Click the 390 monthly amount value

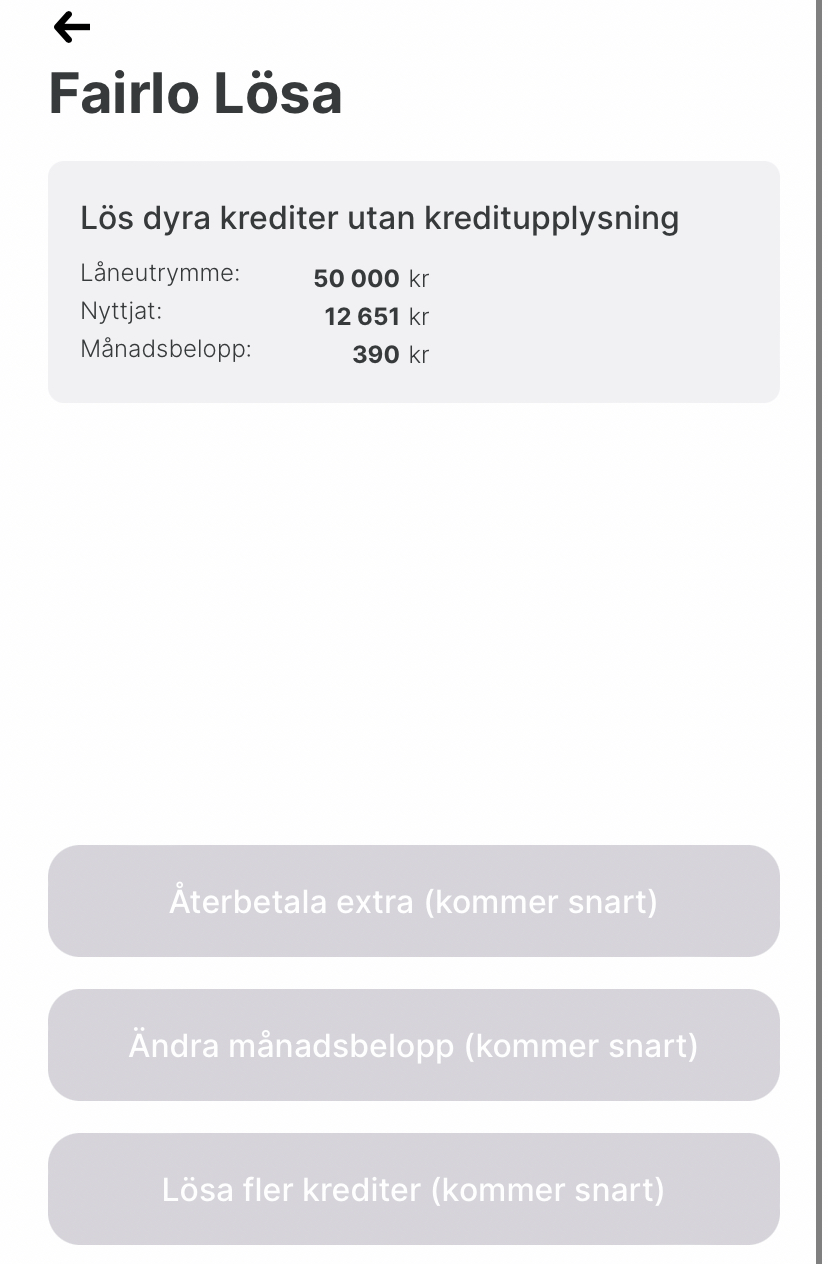pyautogui.click(x=376, y=355)
